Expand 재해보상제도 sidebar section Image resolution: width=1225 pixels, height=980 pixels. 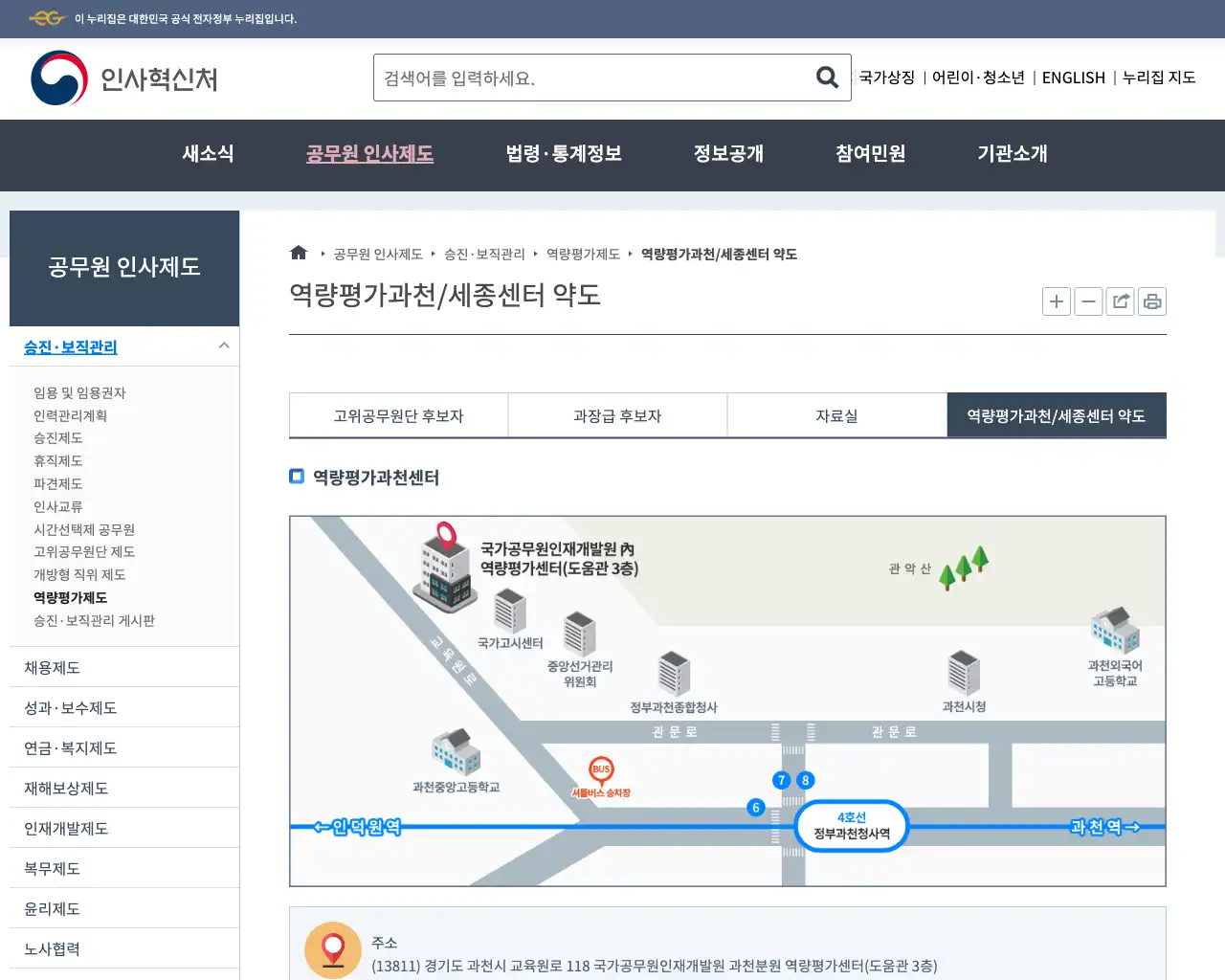pyautogui.click(x=124, y=788)
